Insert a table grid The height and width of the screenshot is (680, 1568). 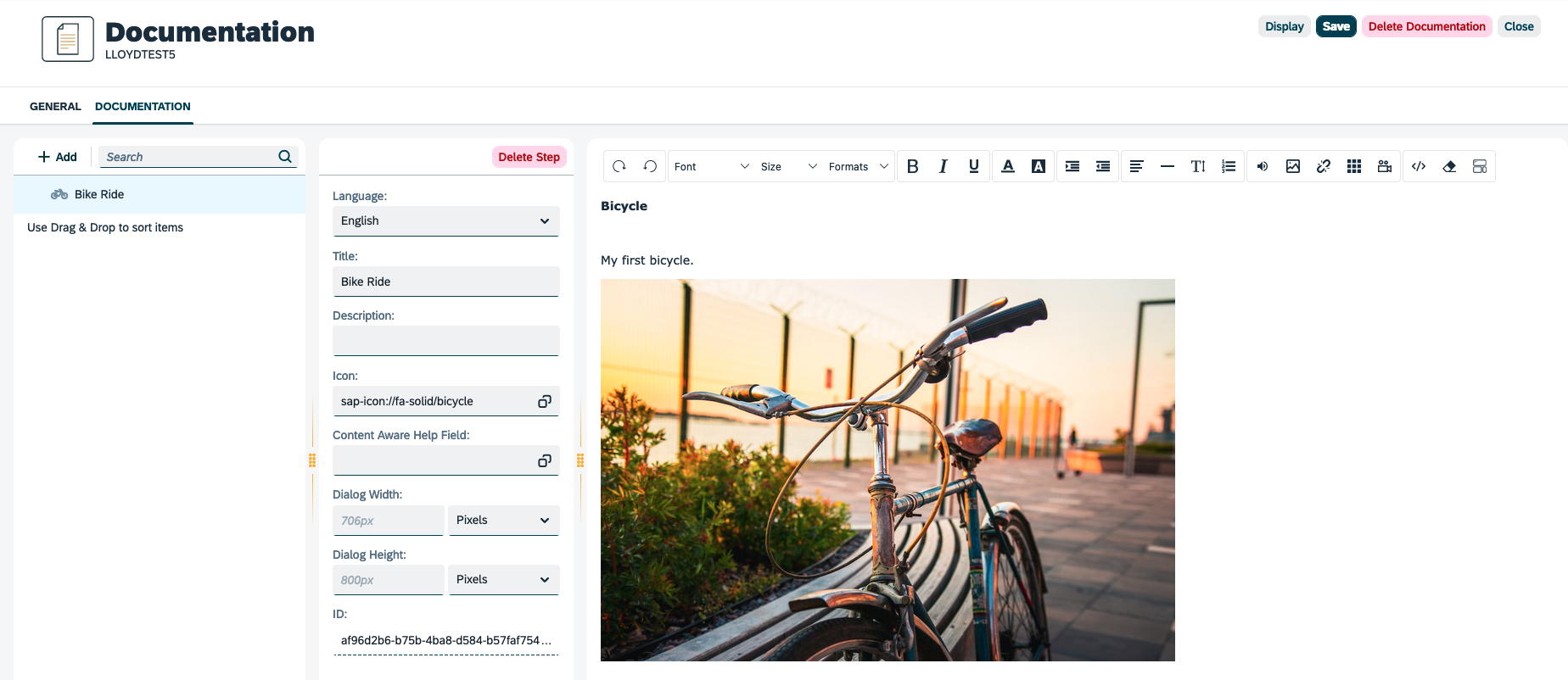pyautogui.click(x=1354, y=166)
